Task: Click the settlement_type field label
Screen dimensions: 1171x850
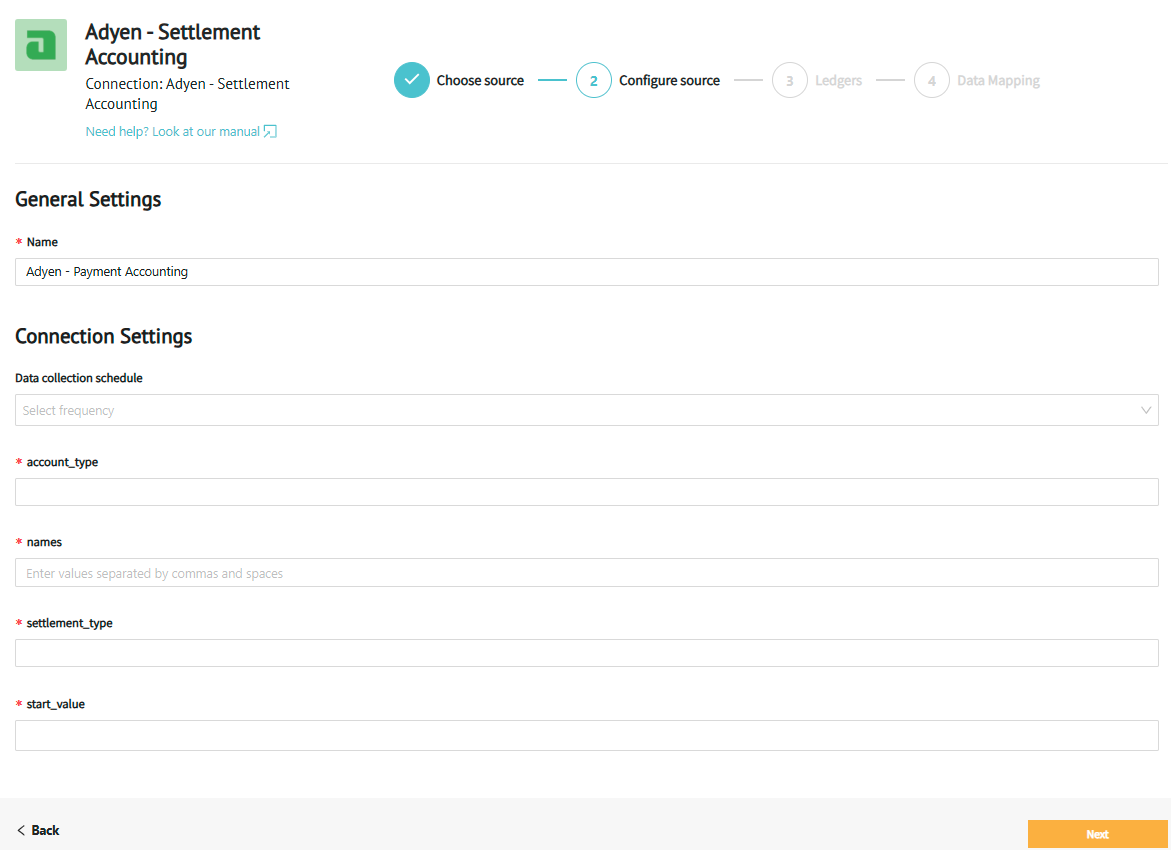Action: [x=69, y=623]
